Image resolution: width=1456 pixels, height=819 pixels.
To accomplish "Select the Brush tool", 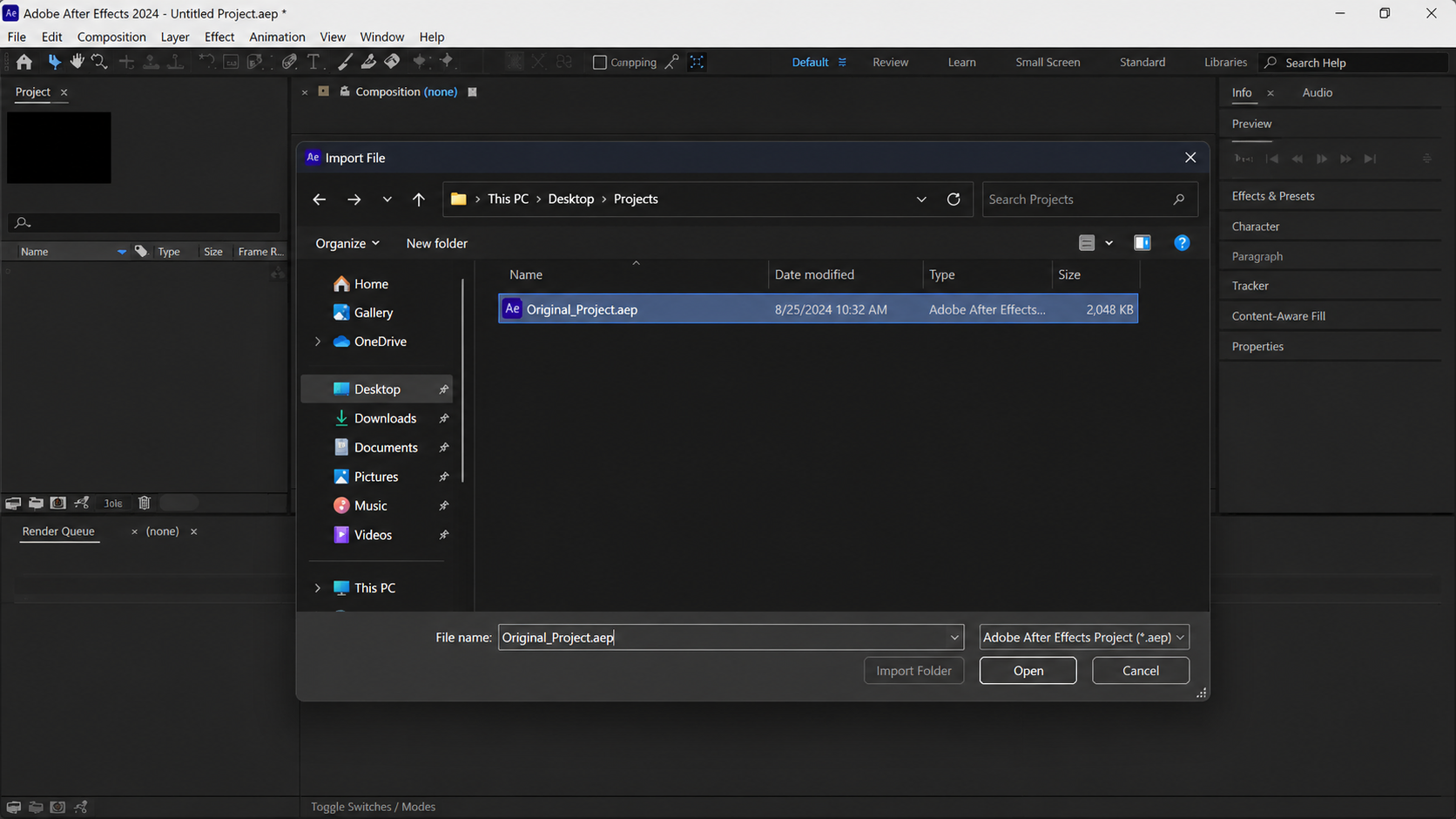I will click(x=345, y=62).
